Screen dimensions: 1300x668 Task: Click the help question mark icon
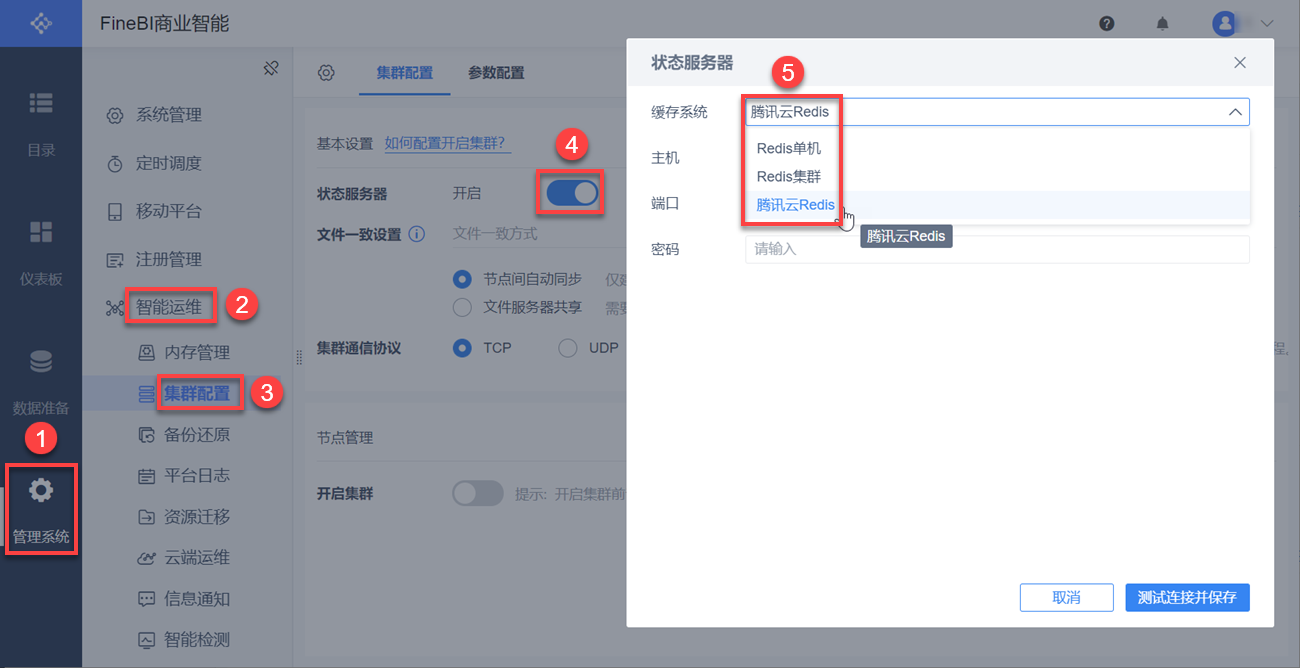1107,23
